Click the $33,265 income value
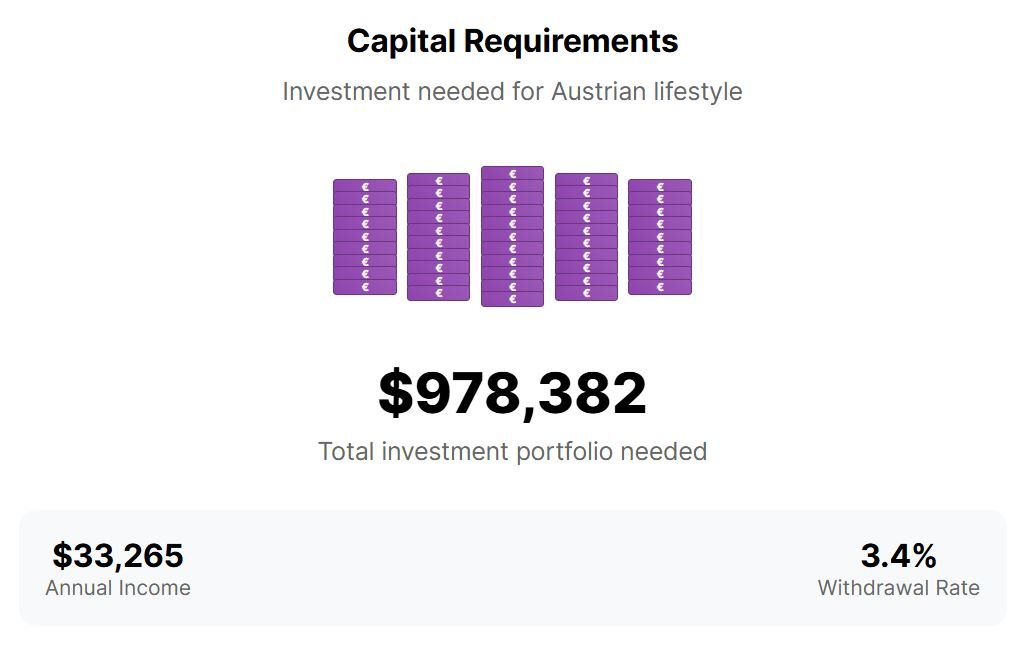1025x647 pixels. (x=118, y=555)
